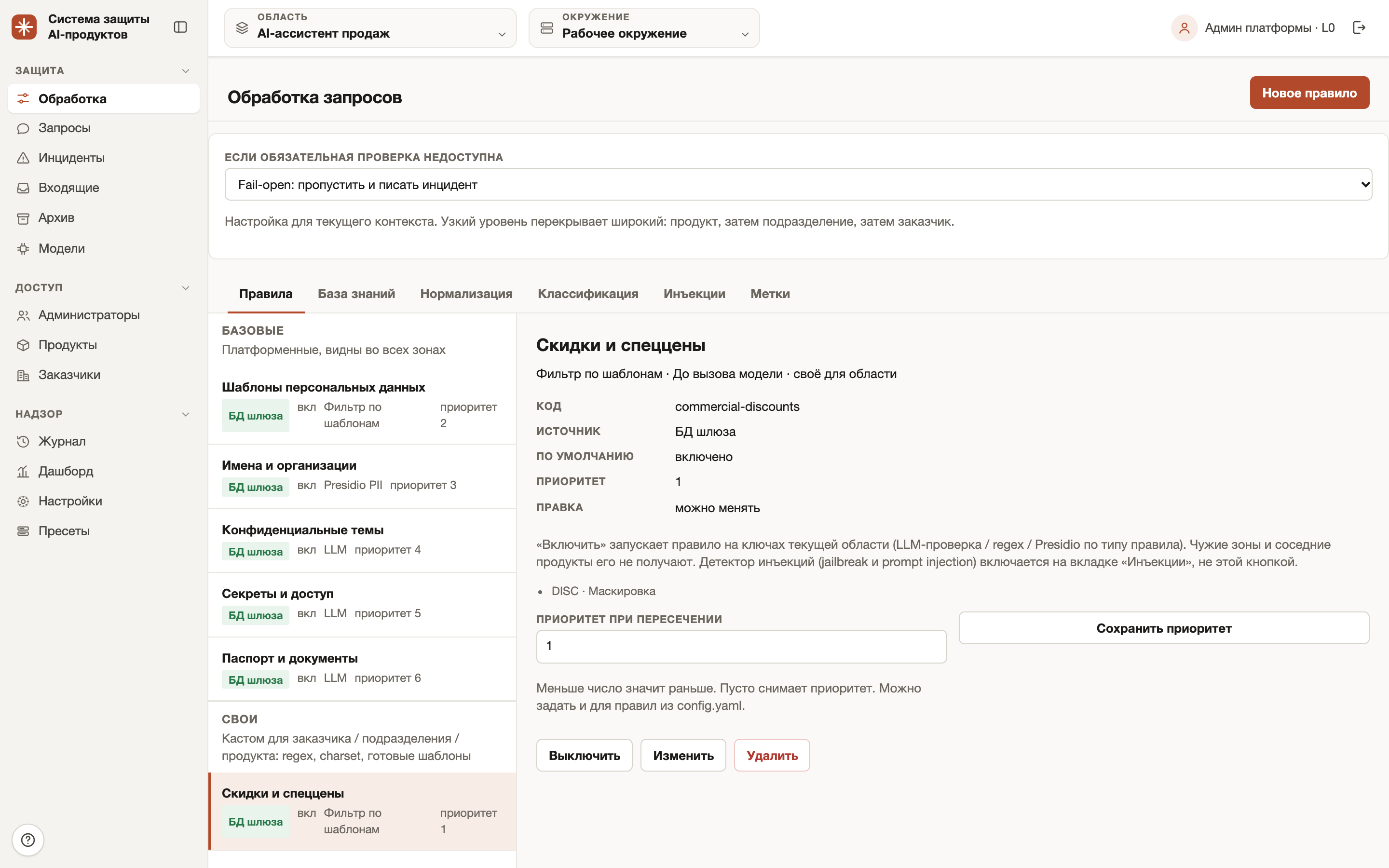
Task: Click the Изменить button
Action: tap(683, 755)
